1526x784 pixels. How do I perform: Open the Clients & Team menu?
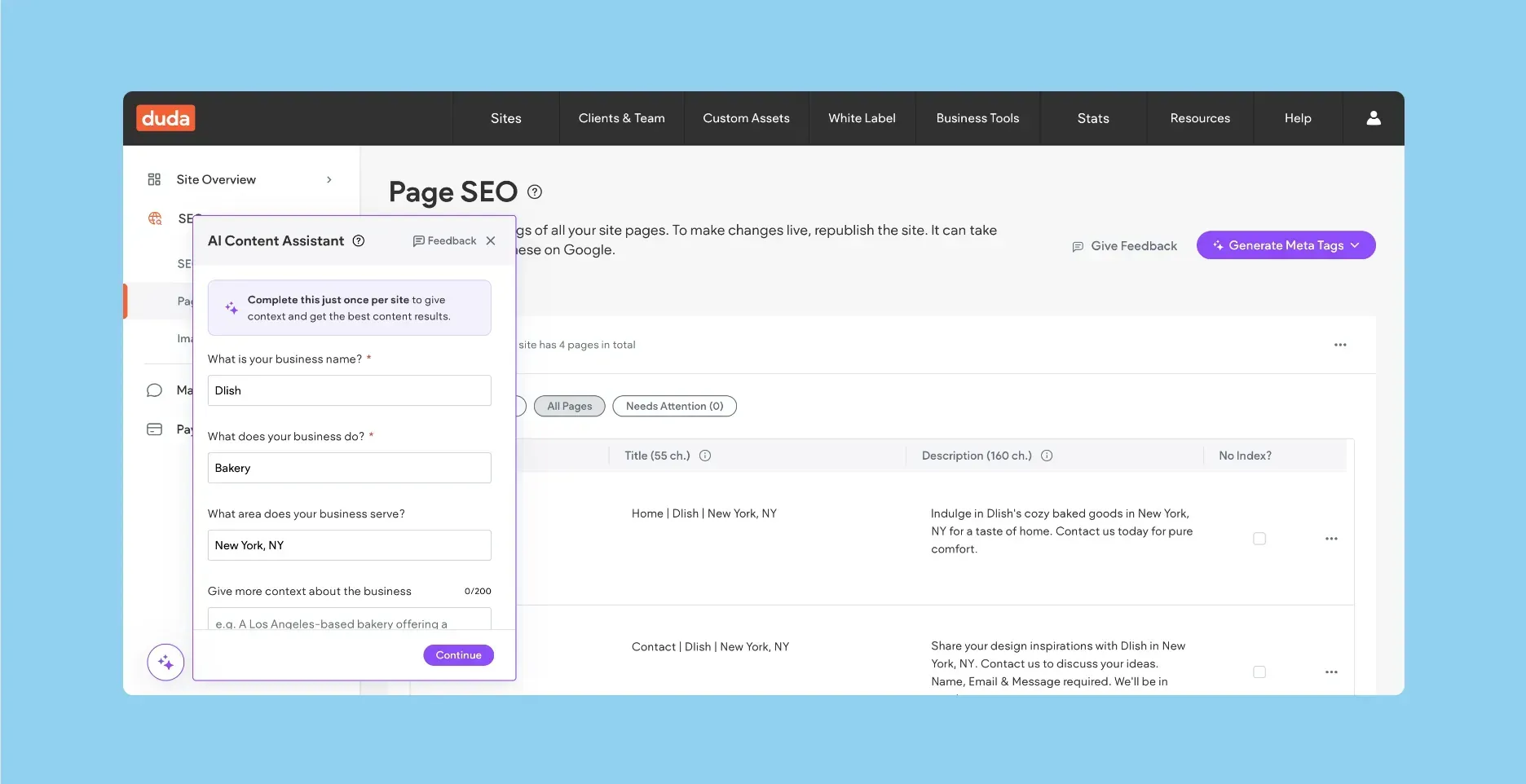(x=622, y=118)
